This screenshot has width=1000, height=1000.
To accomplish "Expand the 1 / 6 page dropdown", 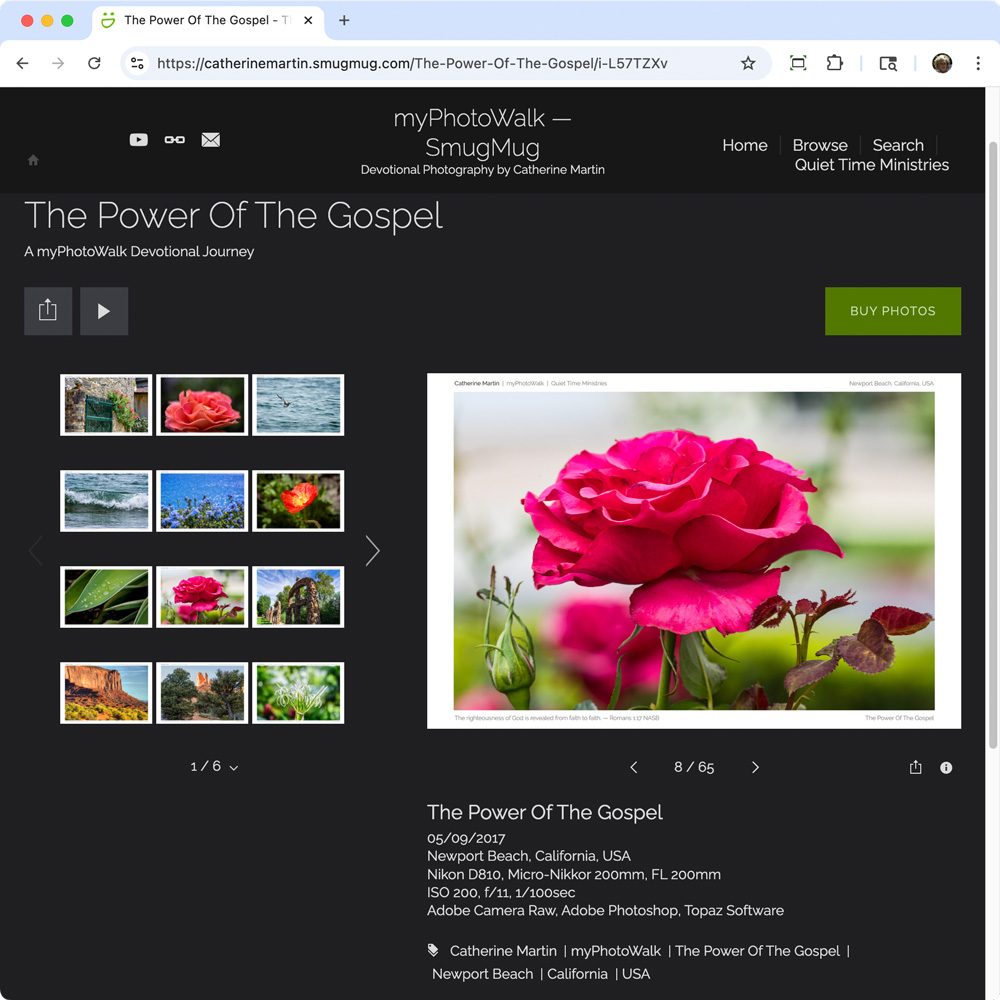I will pyautogui.click(x=214, y=767).
